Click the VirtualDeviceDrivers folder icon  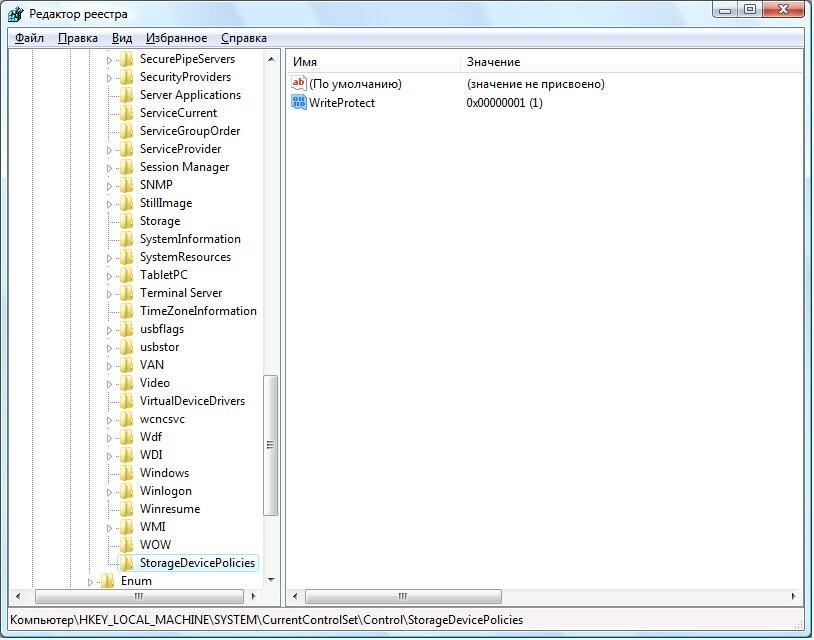point(126,401)
